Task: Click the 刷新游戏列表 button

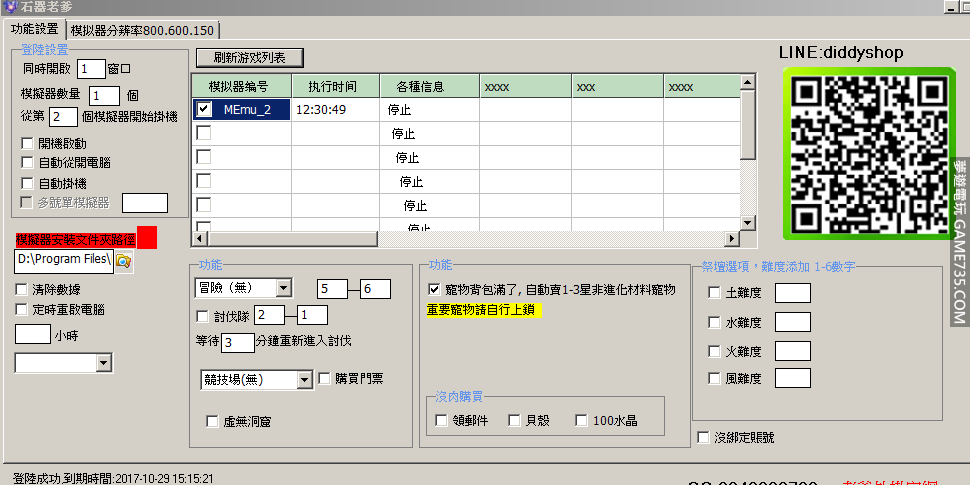Action: (249, 57)
